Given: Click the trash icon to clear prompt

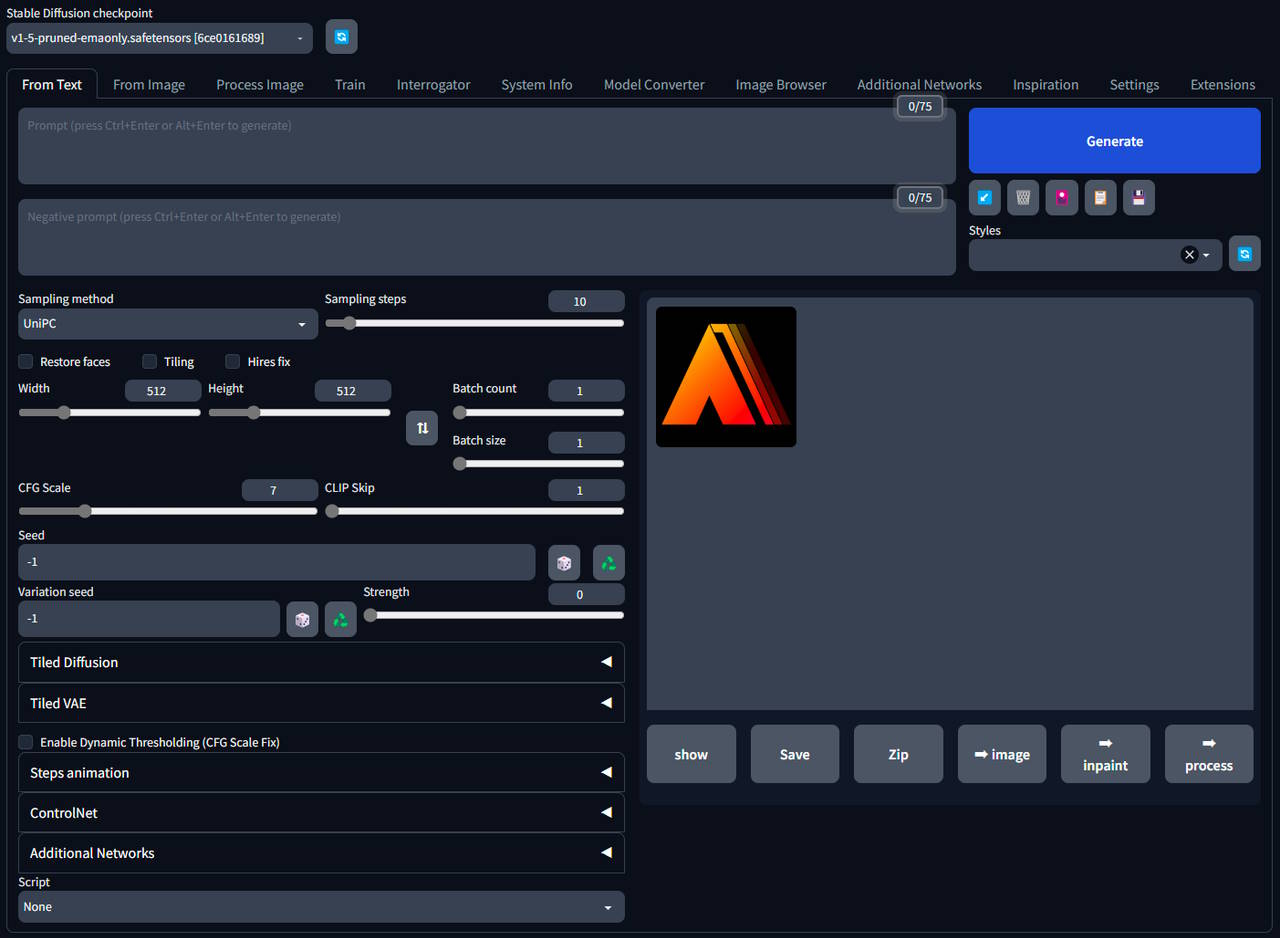Looking at the screenshot, I should (1022, 198).
